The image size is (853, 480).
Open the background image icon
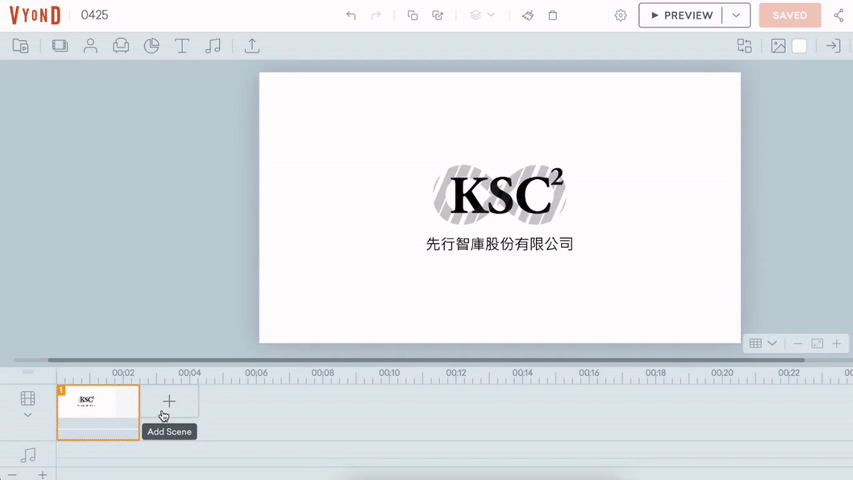tap(778, 46)
